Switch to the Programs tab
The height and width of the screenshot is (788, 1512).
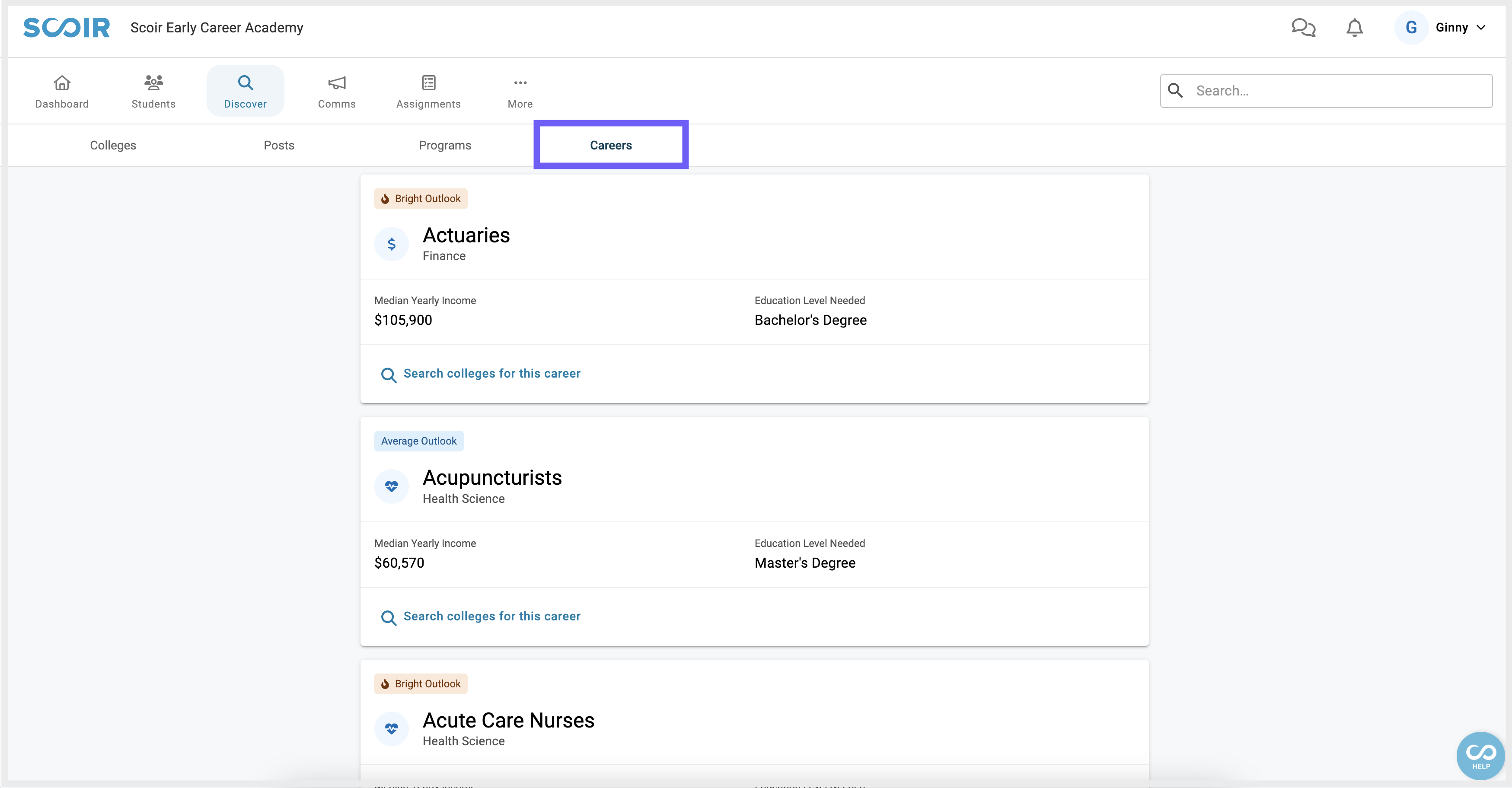[445, 146]
